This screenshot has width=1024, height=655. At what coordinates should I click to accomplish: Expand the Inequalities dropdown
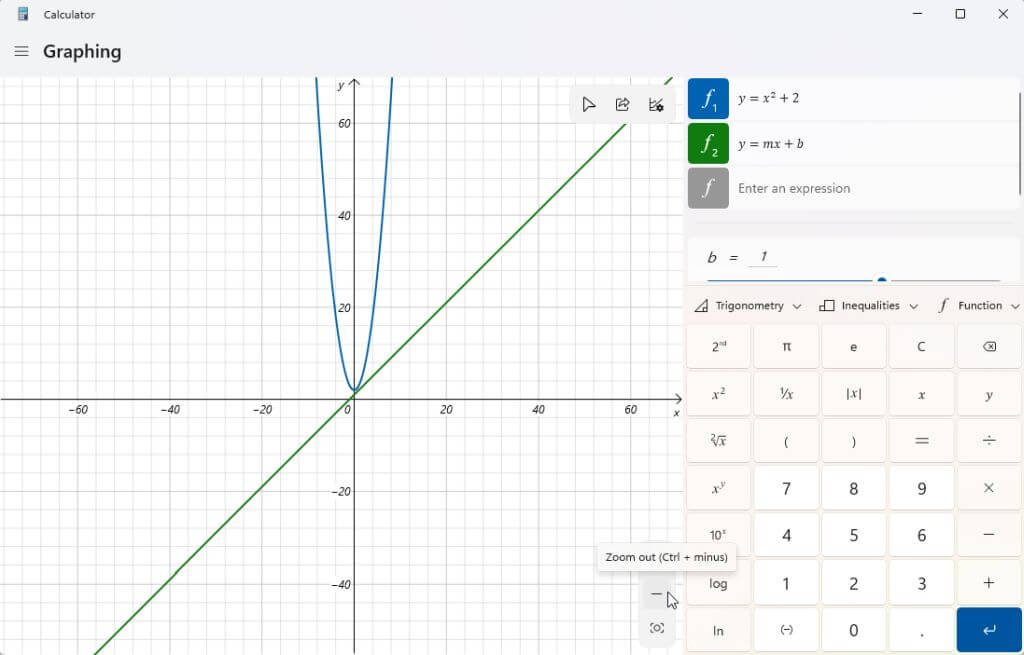pos(869,306)
